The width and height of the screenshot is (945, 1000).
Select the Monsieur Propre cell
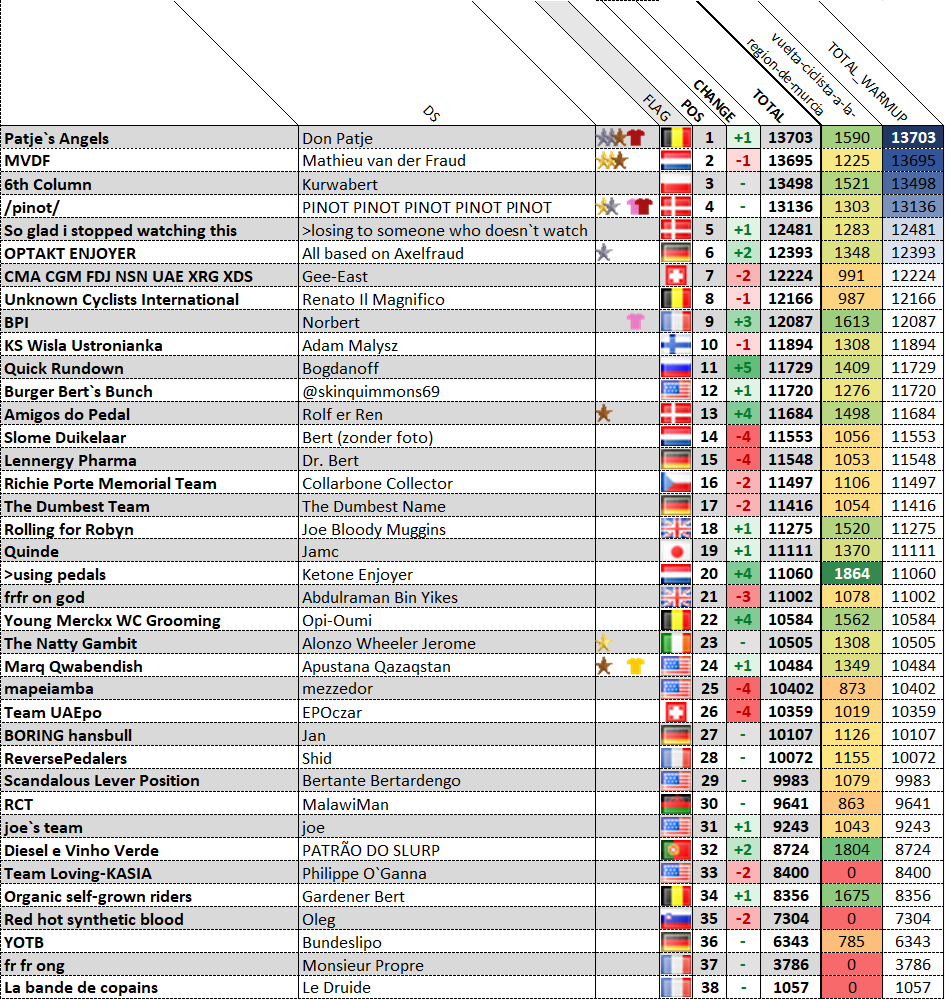click(x=446, y=965)
